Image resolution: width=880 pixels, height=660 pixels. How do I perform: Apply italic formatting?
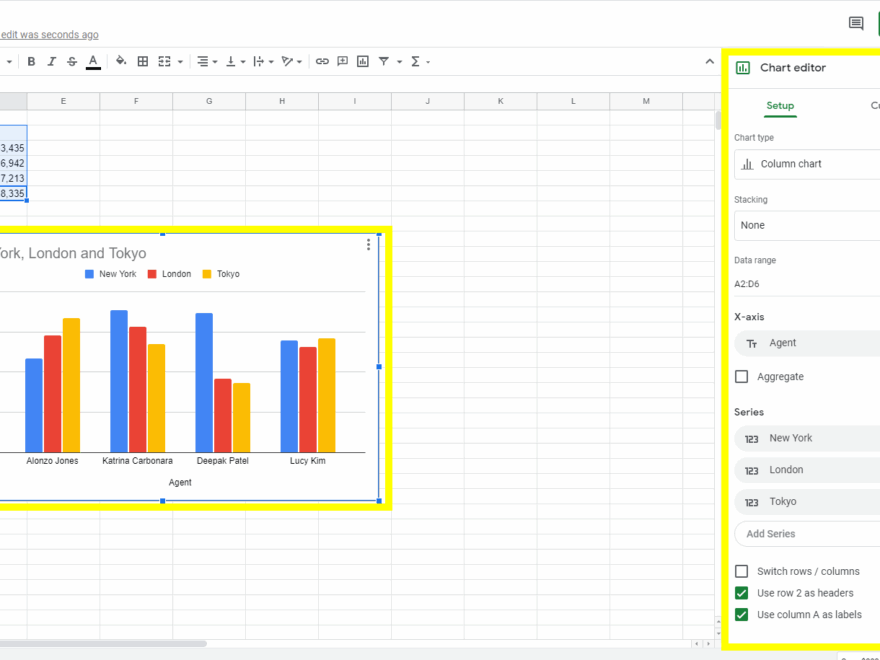coord(51,61)
